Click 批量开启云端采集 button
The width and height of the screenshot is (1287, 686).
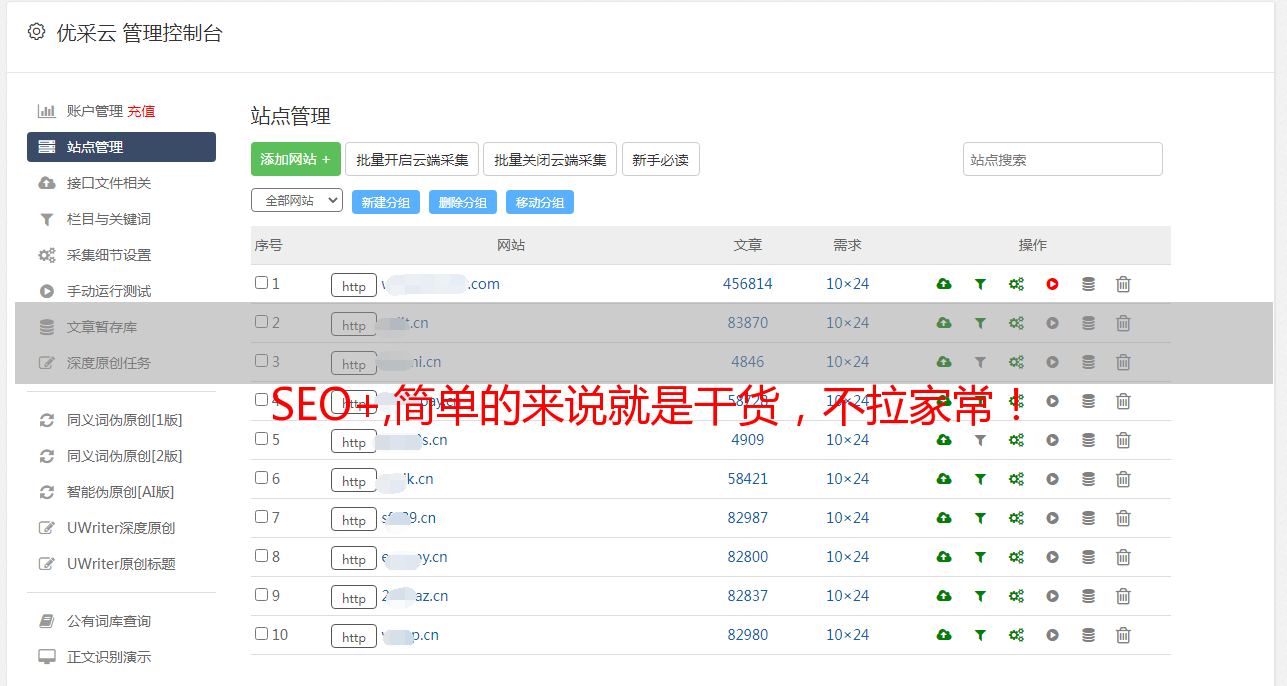tap(412, 159)
